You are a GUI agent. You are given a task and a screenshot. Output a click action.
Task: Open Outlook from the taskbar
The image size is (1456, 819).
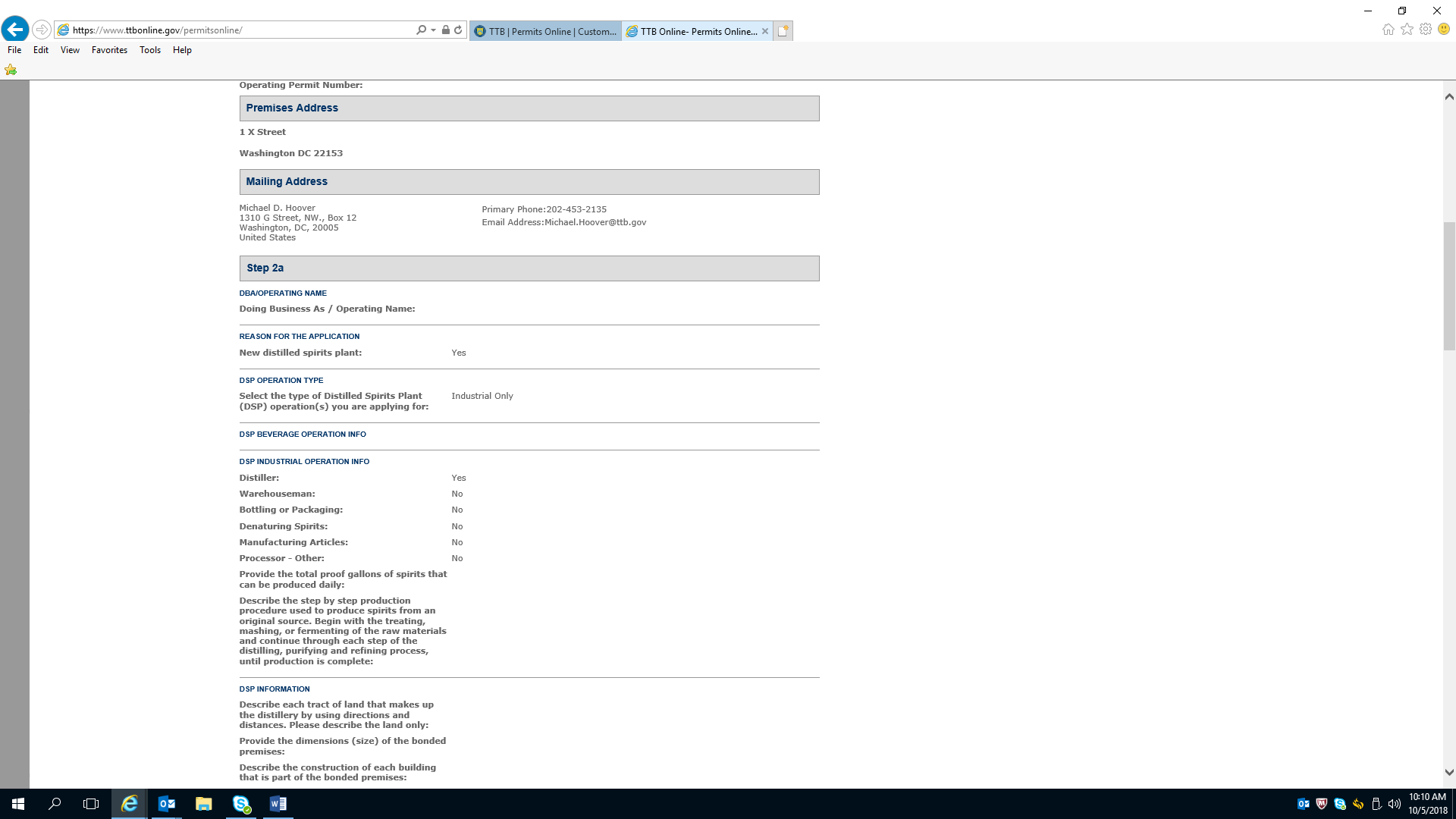(167, 804)
